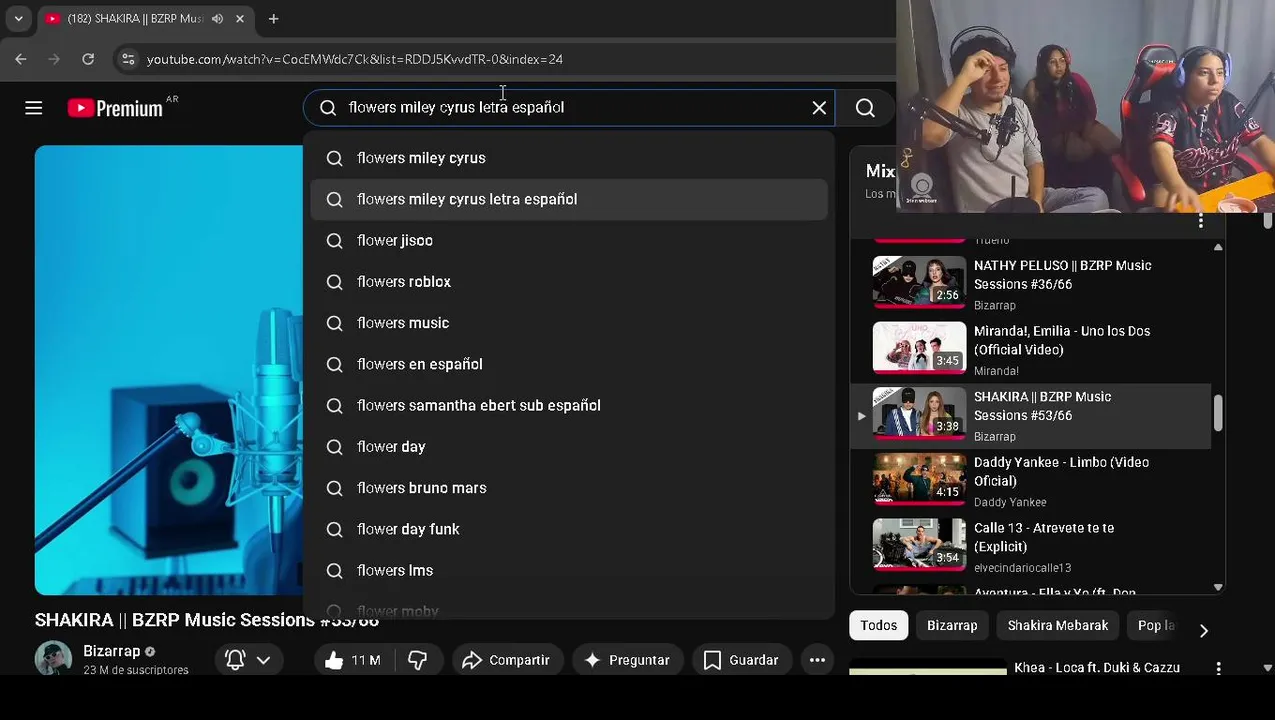Click playlist scrollbar down arrow
Screen dimensions: 1275x720
1218,587
